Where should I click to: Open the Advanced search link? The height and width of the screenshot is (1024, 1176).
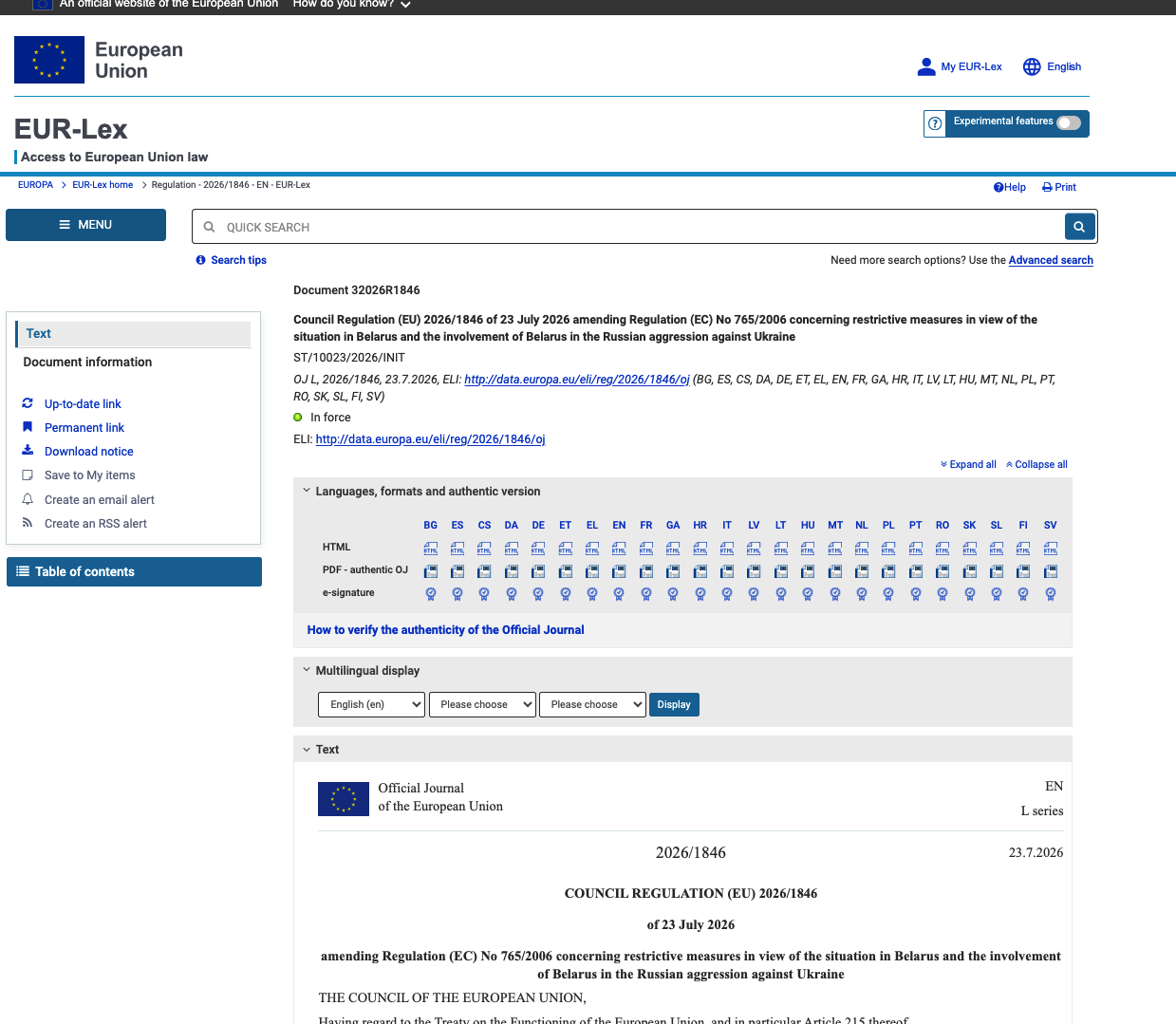tap(1051, 260)
